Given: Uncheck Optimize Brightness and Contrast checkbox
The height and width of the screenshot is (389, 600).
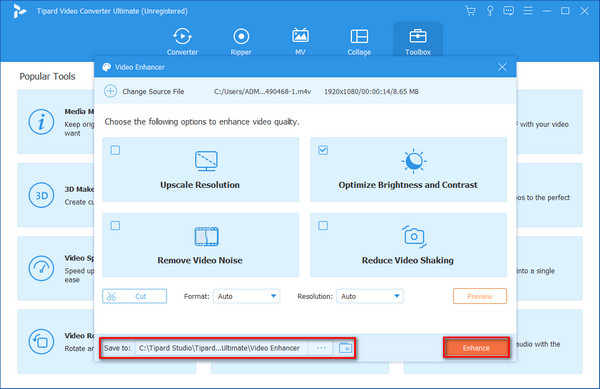Looking at the screenshot, I should (x=323, y=150).
